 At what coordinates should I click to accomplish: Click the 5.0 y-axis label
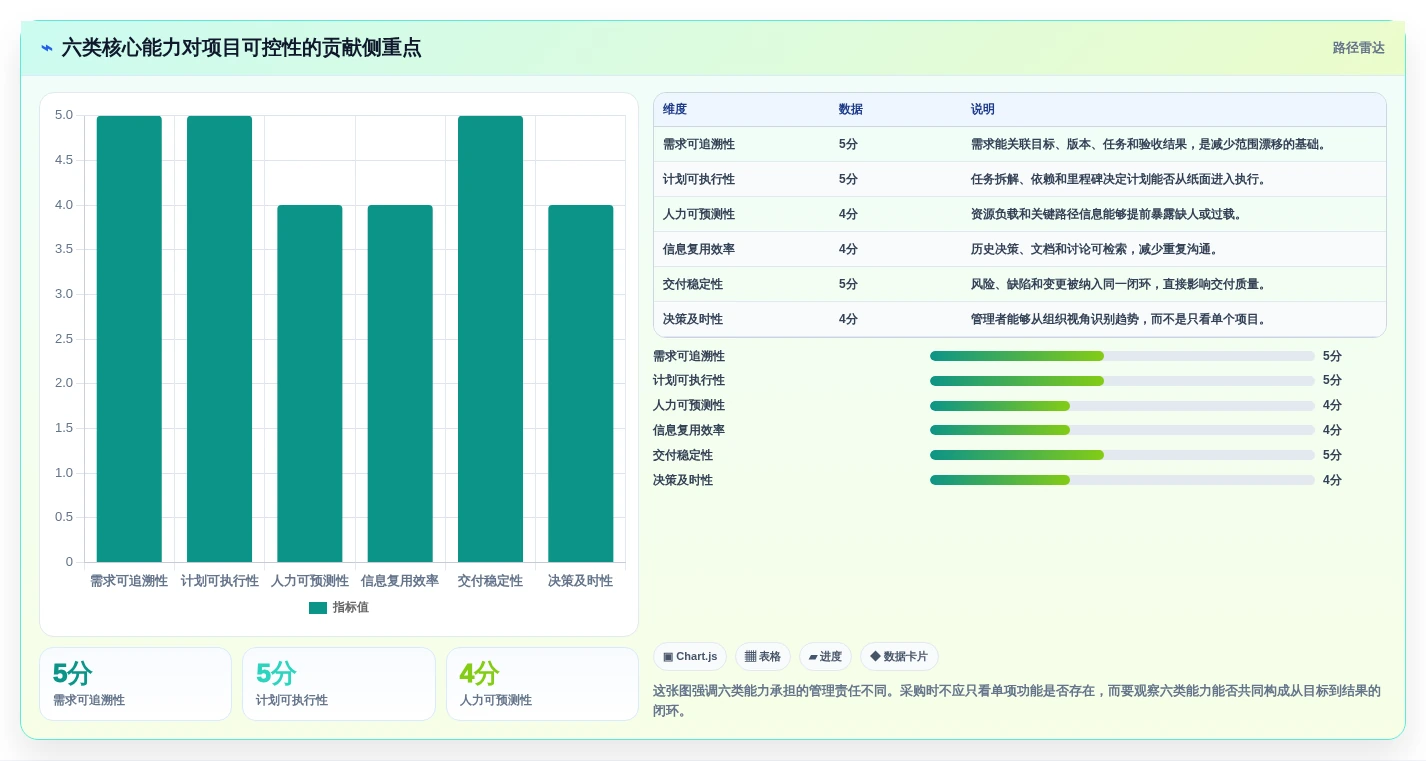[x=64, y=115]
